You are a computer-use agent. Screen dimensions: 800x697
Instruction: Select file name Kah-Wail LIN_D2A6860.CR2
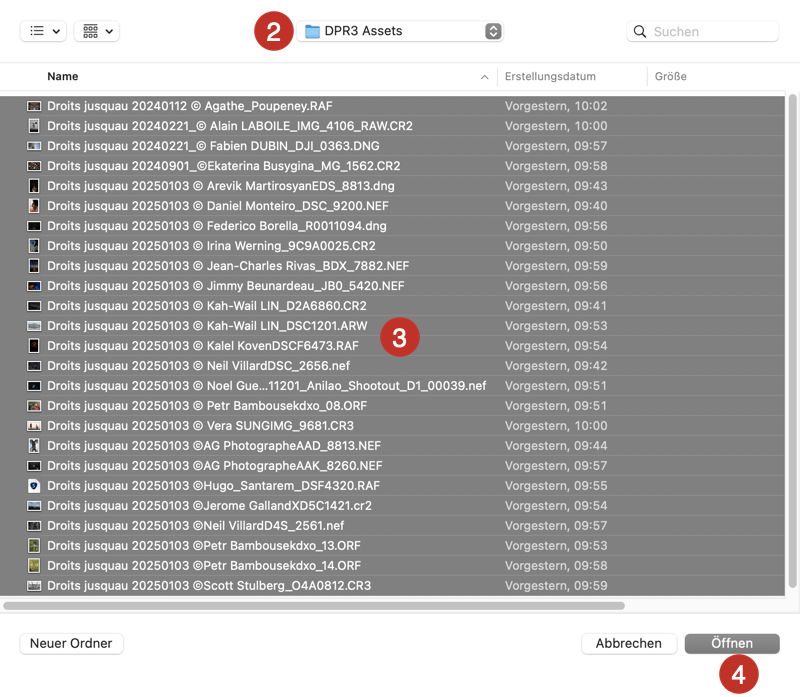click(x=207, y=306)
